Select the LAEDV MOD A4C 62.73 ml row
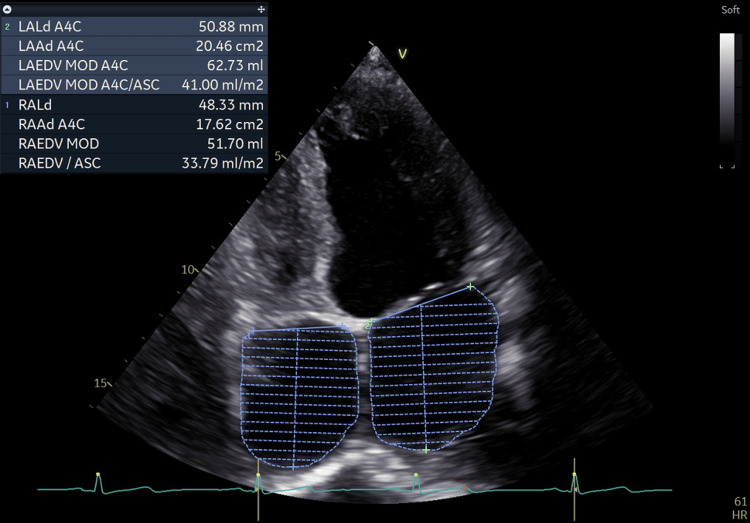This screenshot has width=750, height=523. coord(134,65)
